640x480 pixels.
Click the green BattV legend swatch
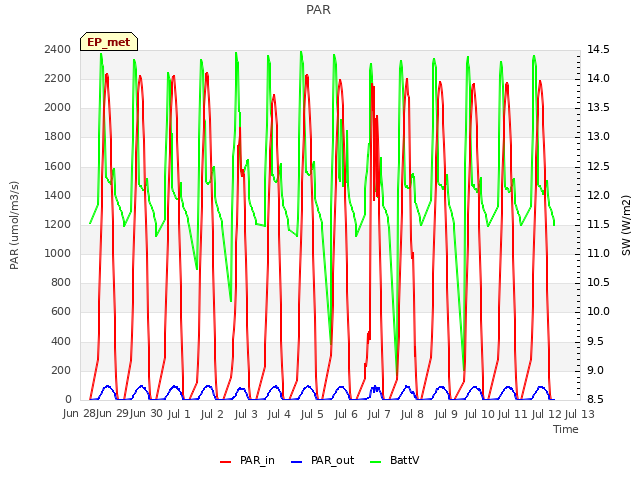click(x=376, y=462)
